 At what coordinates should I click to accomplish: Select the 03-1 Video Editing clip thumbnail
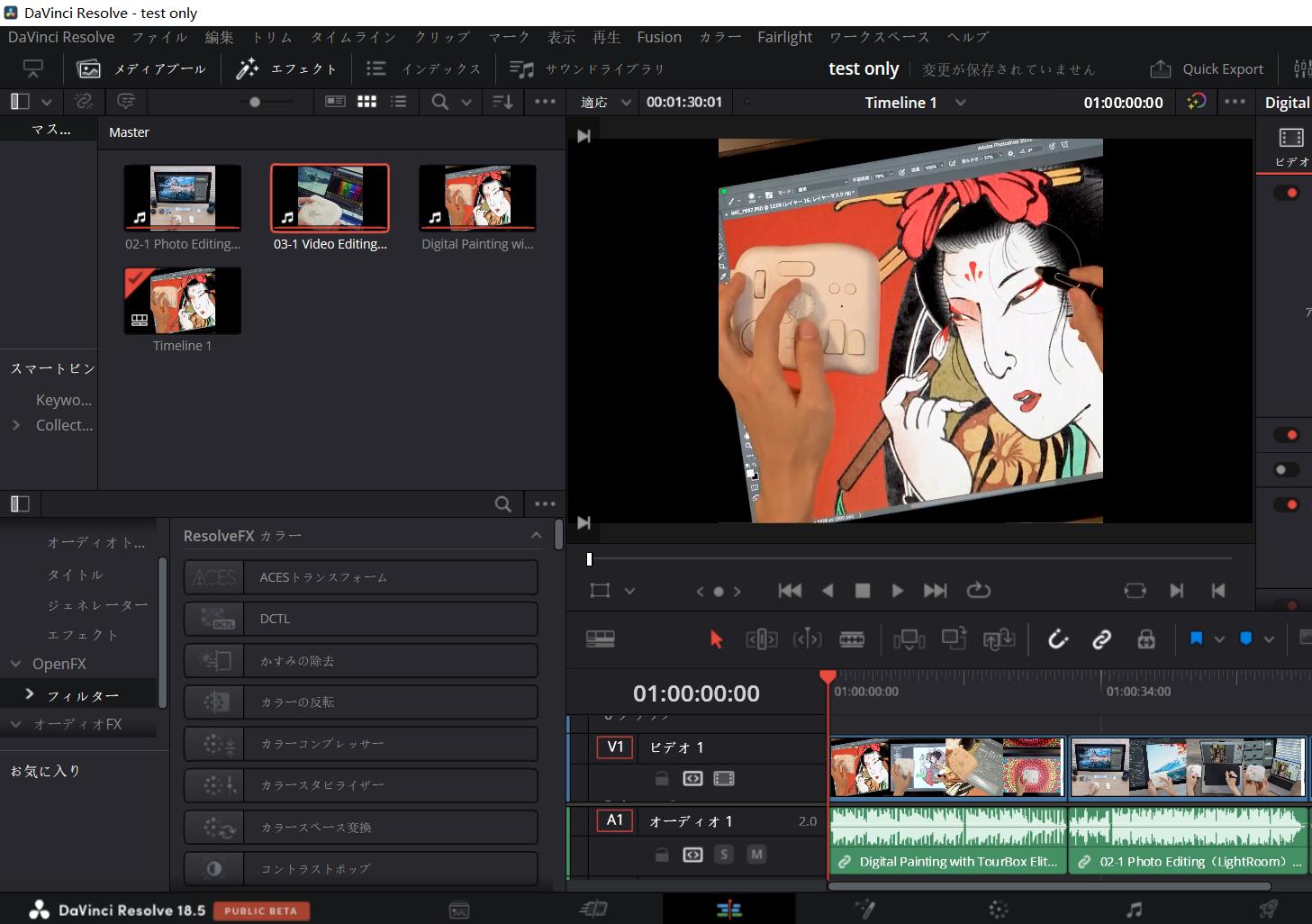[330, 198]
